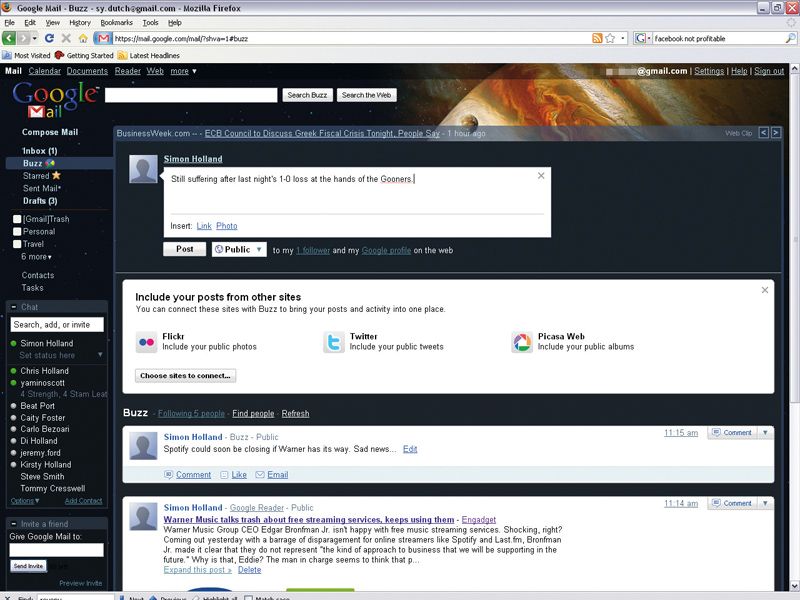
Task: Open chat with Chris Holland
Action: tap(44, 371)
